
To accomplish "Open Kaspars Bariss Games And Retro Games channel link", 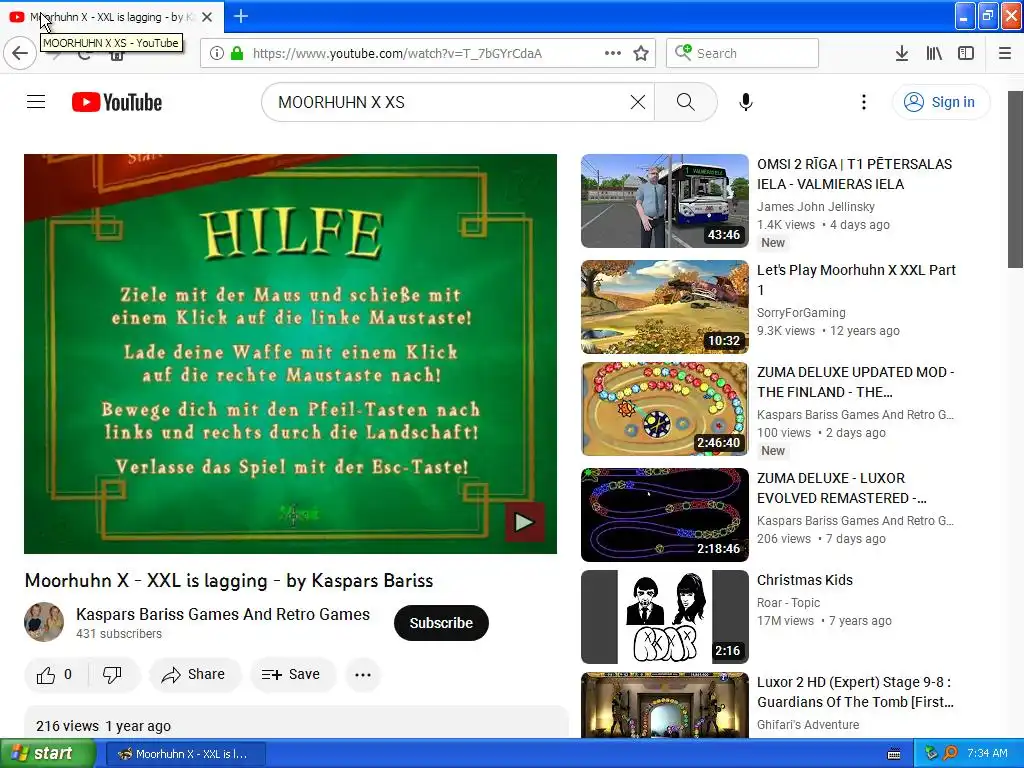I will 223,614.
